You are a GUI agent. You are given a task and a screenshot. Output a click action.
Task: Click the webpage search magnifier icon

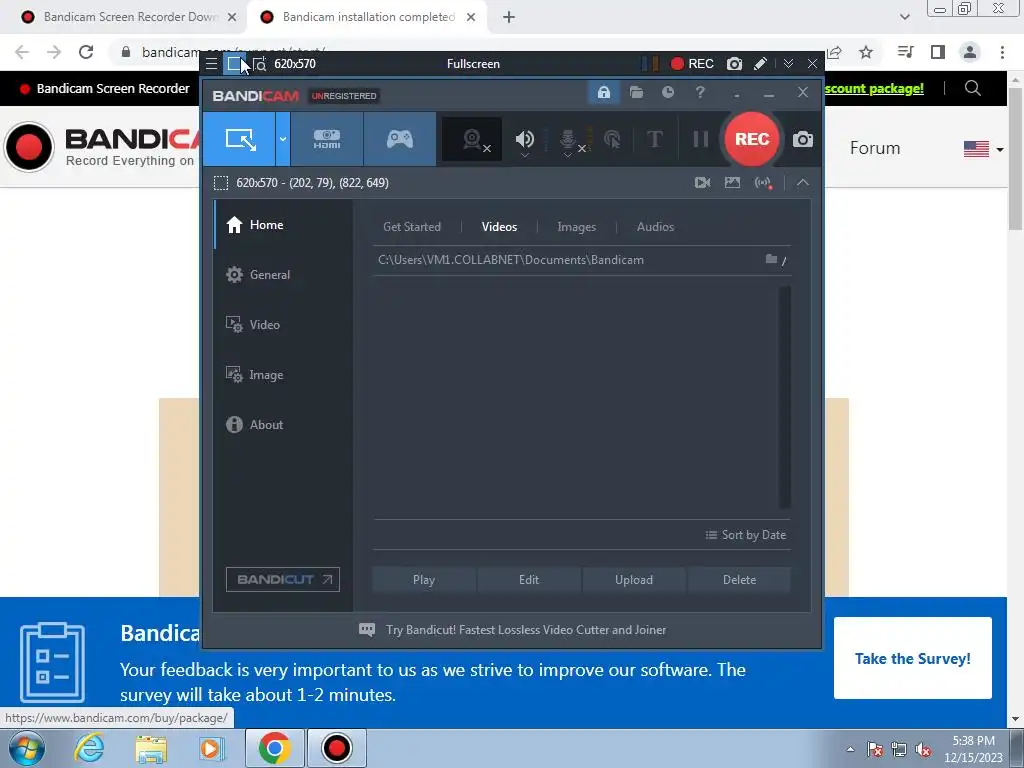972,88
